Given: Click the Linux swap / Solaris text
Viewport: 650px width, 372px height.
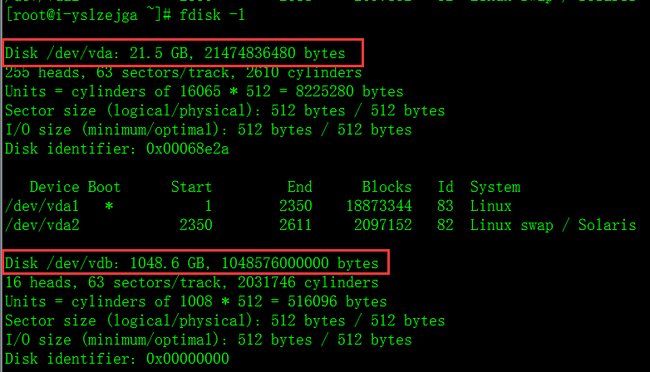Looking at the screenshot, I should tap(553, 225).
